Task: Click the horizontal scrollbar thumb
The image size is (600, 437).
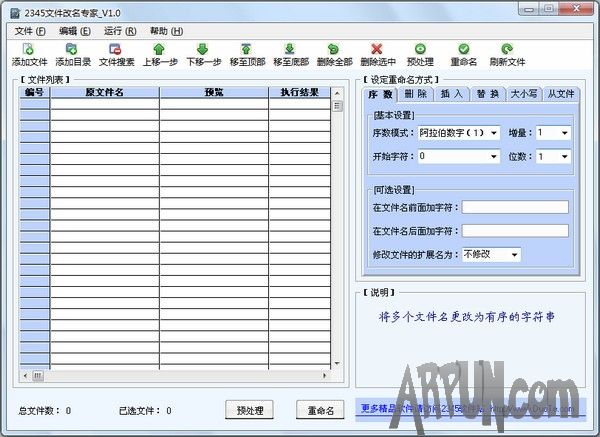Action: 38,375
